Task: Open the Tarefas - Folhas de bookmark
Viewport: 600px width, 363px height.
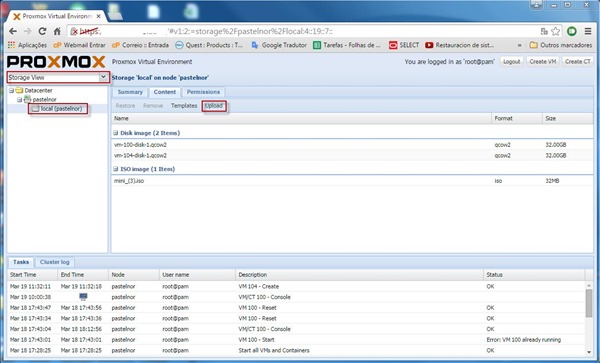Action: [x=347, y=45]
